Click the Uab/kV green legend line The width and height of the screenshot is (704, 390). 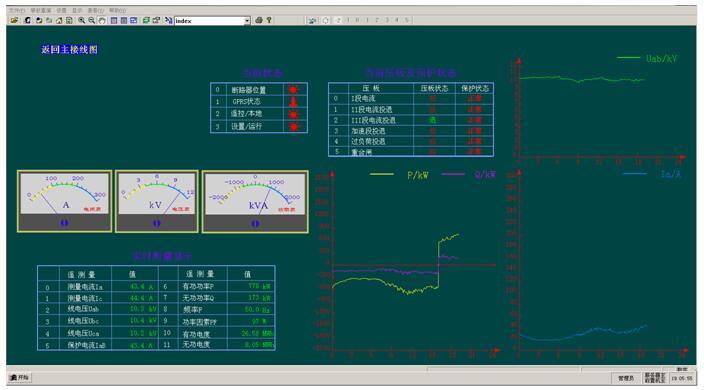click(x=629, y=57)
